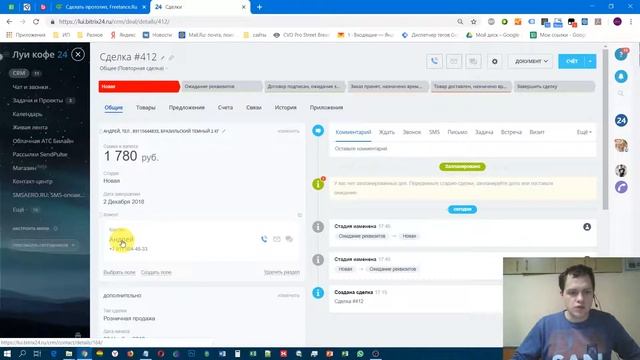Click the edit pencil next to the deal title line
Viewport: 640px width, 360px height.
tap(224, 131)
